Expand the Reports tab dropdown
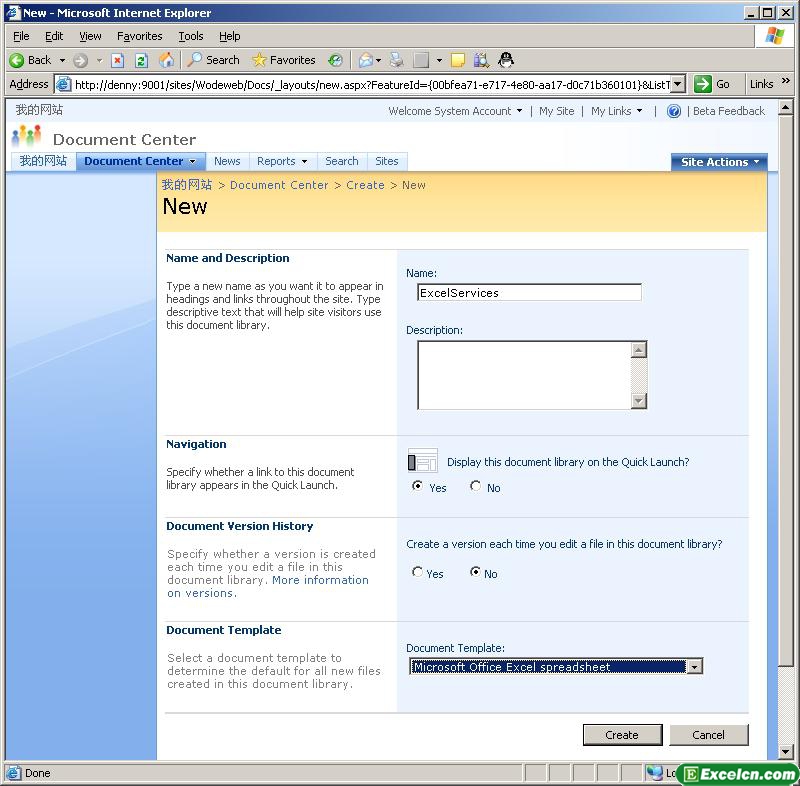The image size is (800, 786). coord(305,162)
